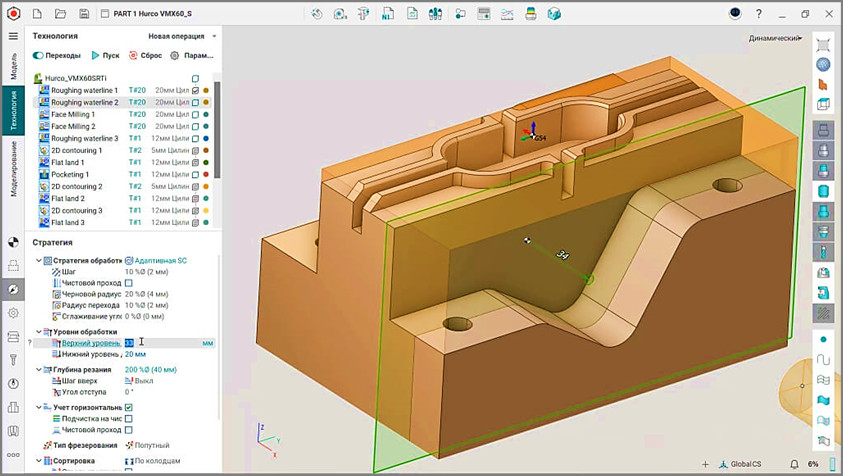Click the 34 dimension label in the viewport
Screen dimensions: 843x476
pos(562,255)
